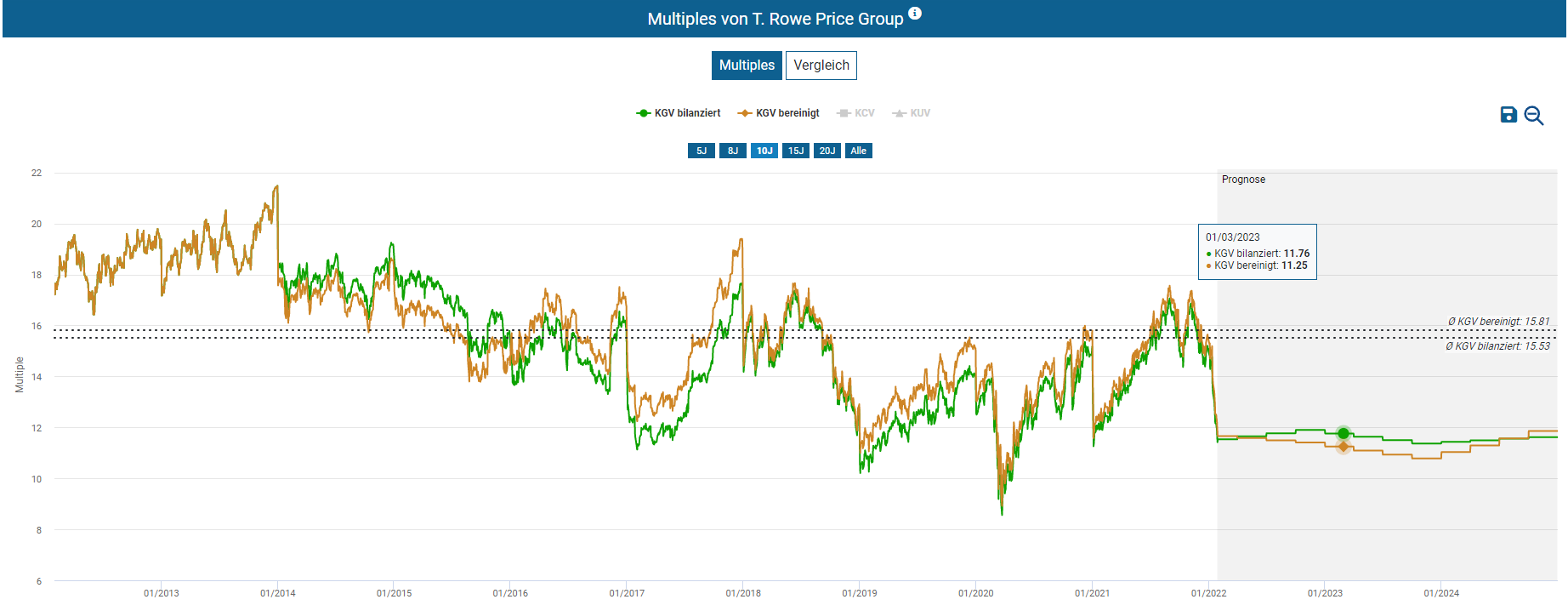Switch chart range to 15J

(796, 151)
